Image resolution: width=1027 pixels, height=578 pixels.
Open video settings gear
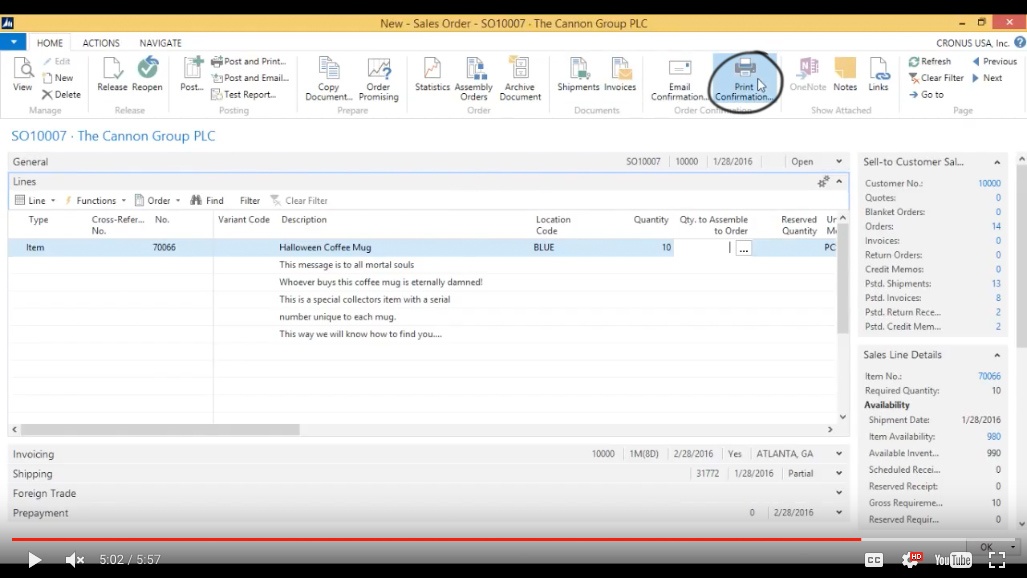[910, 559]
